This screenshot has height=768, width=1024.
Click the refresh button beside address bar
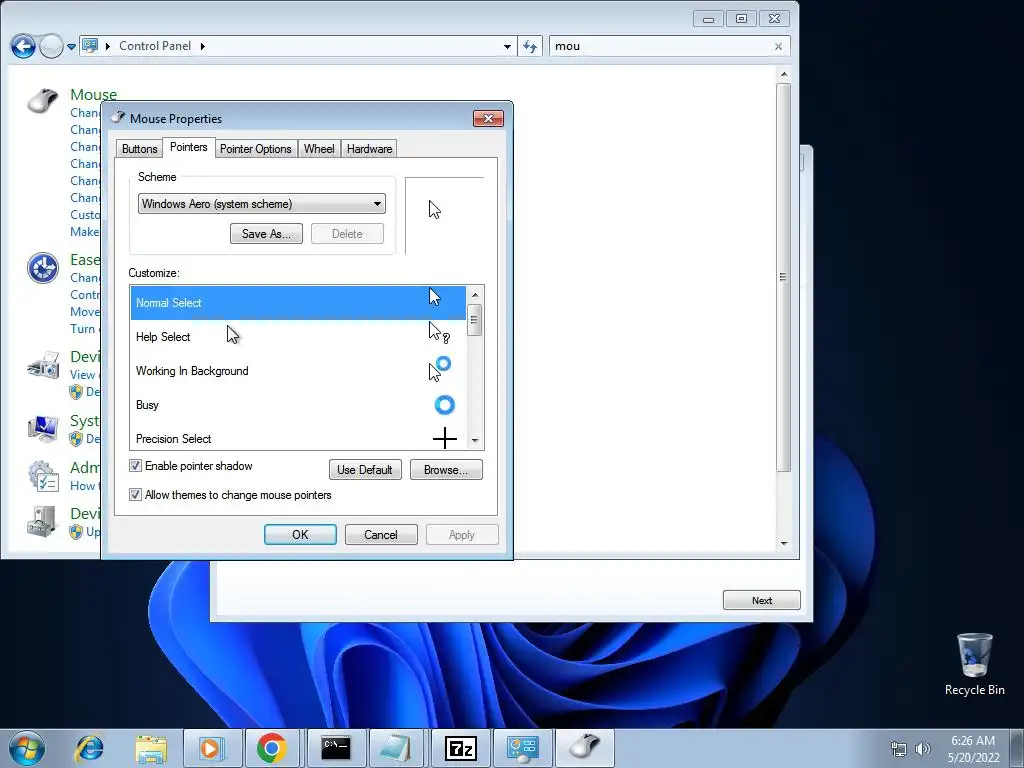pyautogui.click(x=530, y=46)
